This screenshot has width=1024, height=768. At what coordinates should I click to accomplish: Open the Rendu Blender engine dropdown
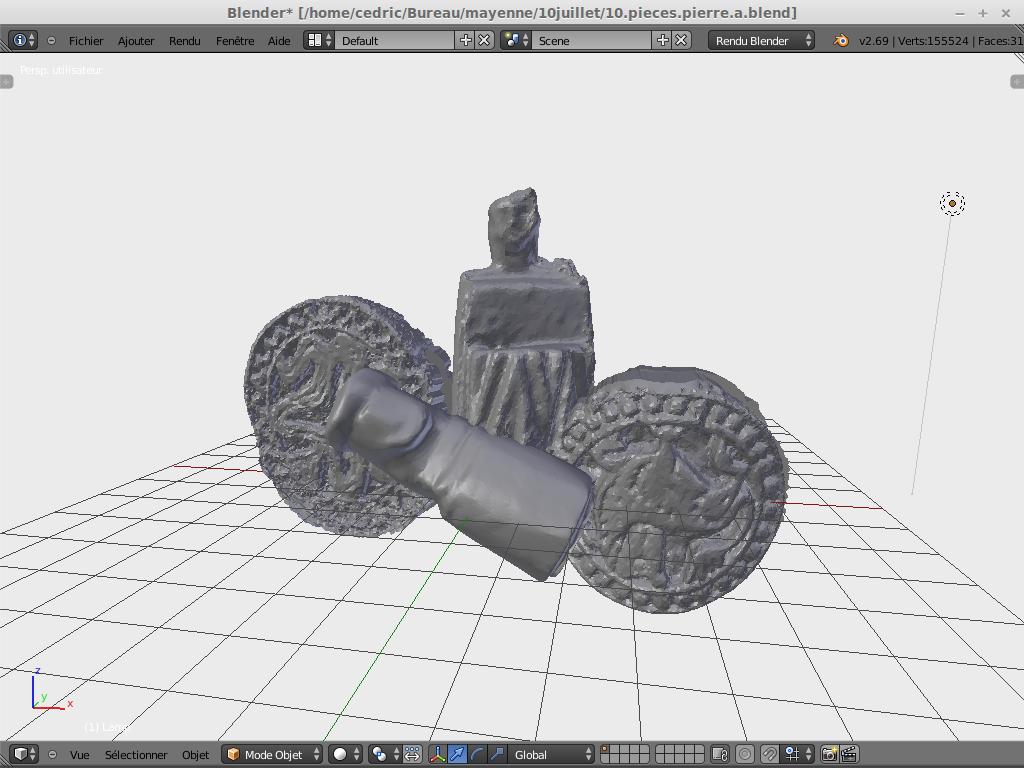click(761, 41)
